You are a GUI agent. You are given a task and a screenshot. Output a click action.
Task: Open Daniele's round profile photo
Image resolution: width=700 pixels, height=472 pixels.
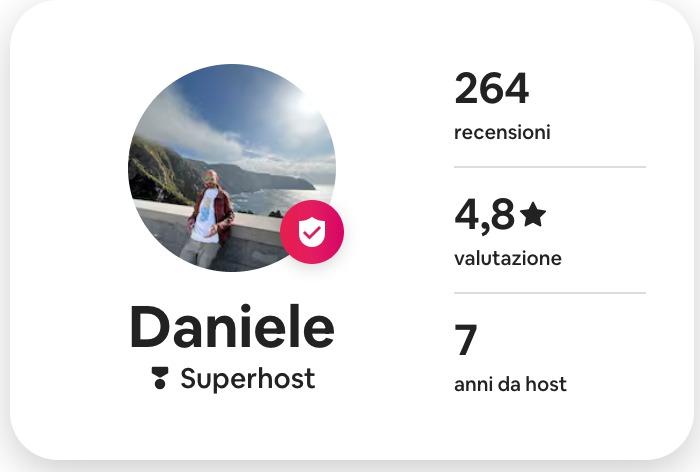click(x=232, y=168)
